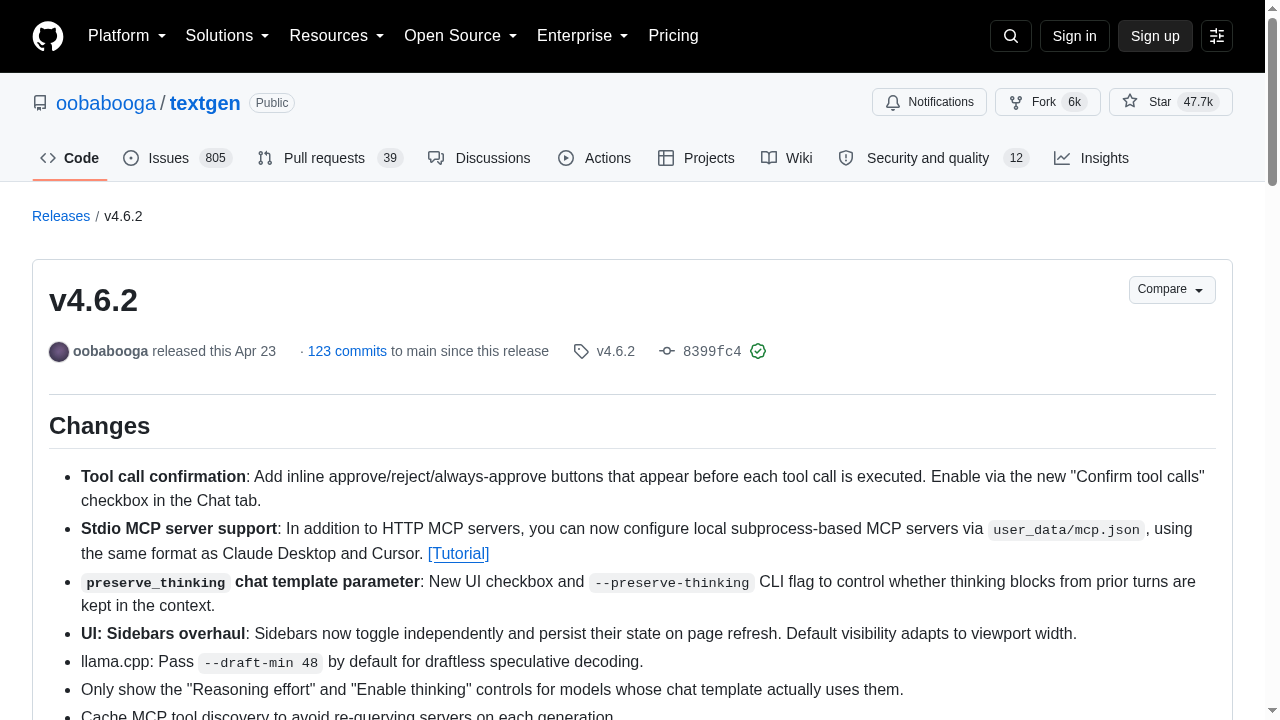Click the v4.6.2 release title
This screenshot has height=720, width=1280.
tap(94, 300)
